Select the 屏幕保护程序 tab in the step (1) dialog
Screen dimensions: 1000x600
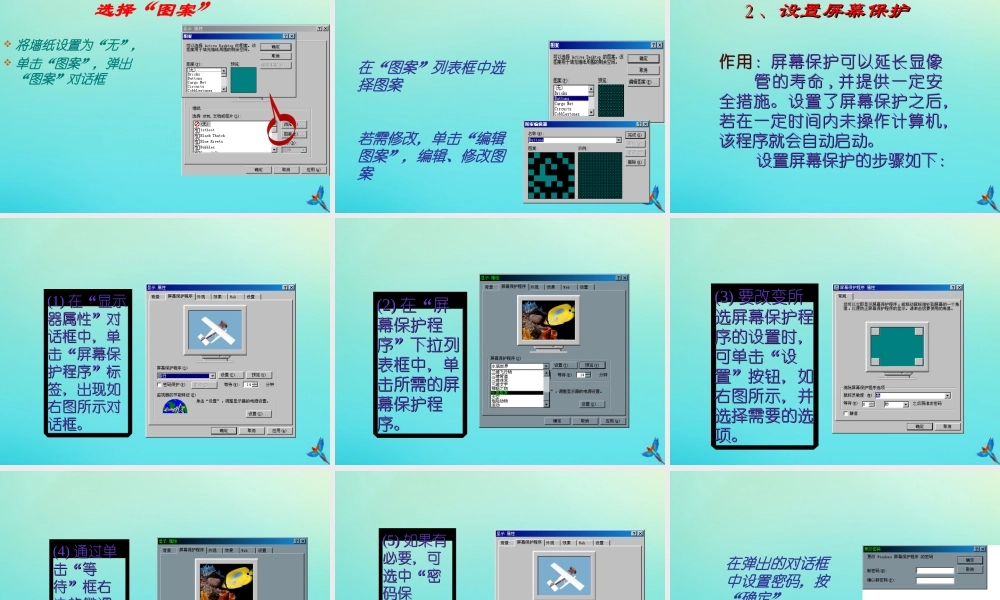click(180, 296)
